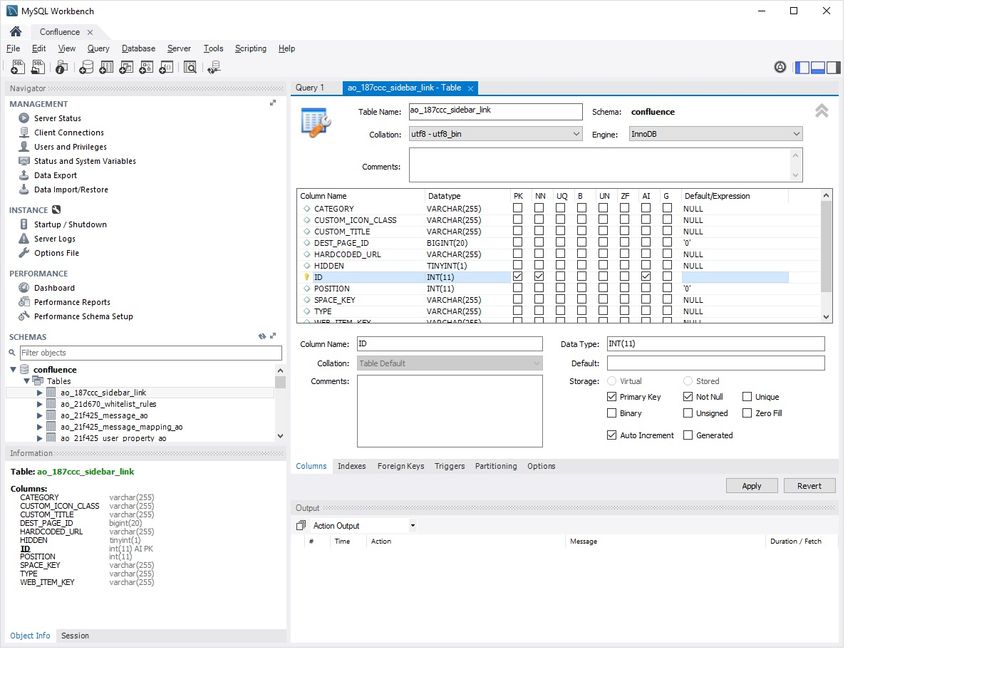
Task: Toggle AI checkbox in the ID row
Action: 645,277
